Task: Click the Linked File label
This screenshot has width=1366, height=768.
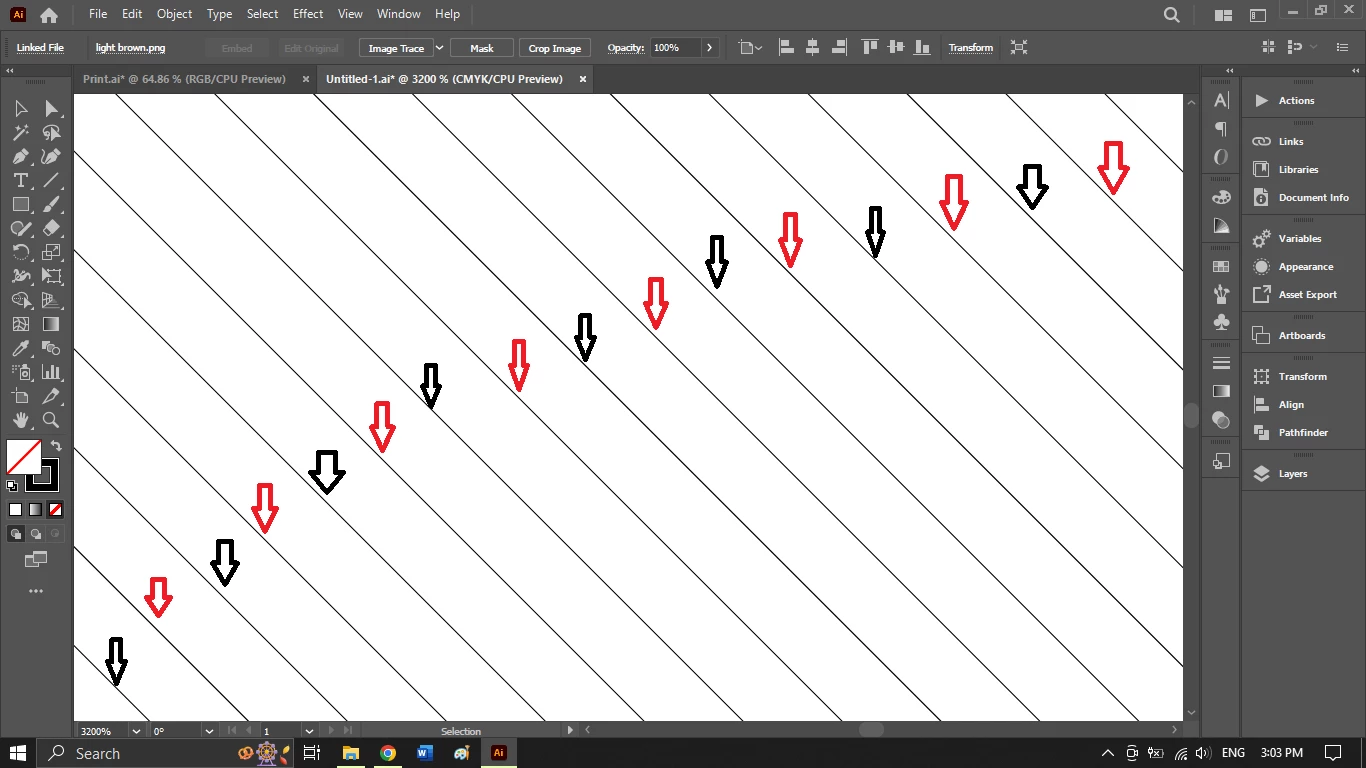Action: click(40, 48)
